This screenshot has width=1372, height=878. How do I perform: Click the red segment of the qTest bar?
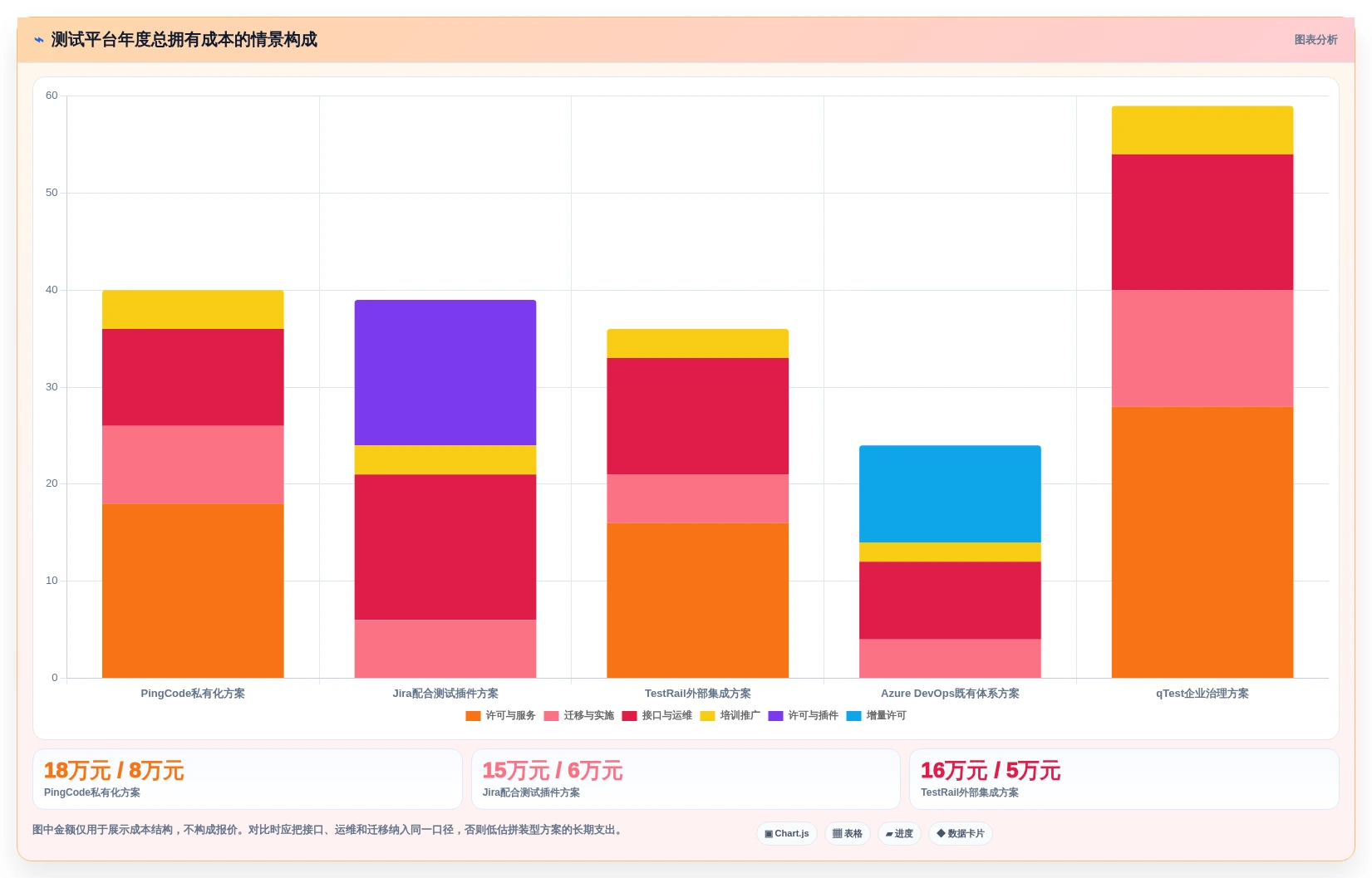(1202, 223)
